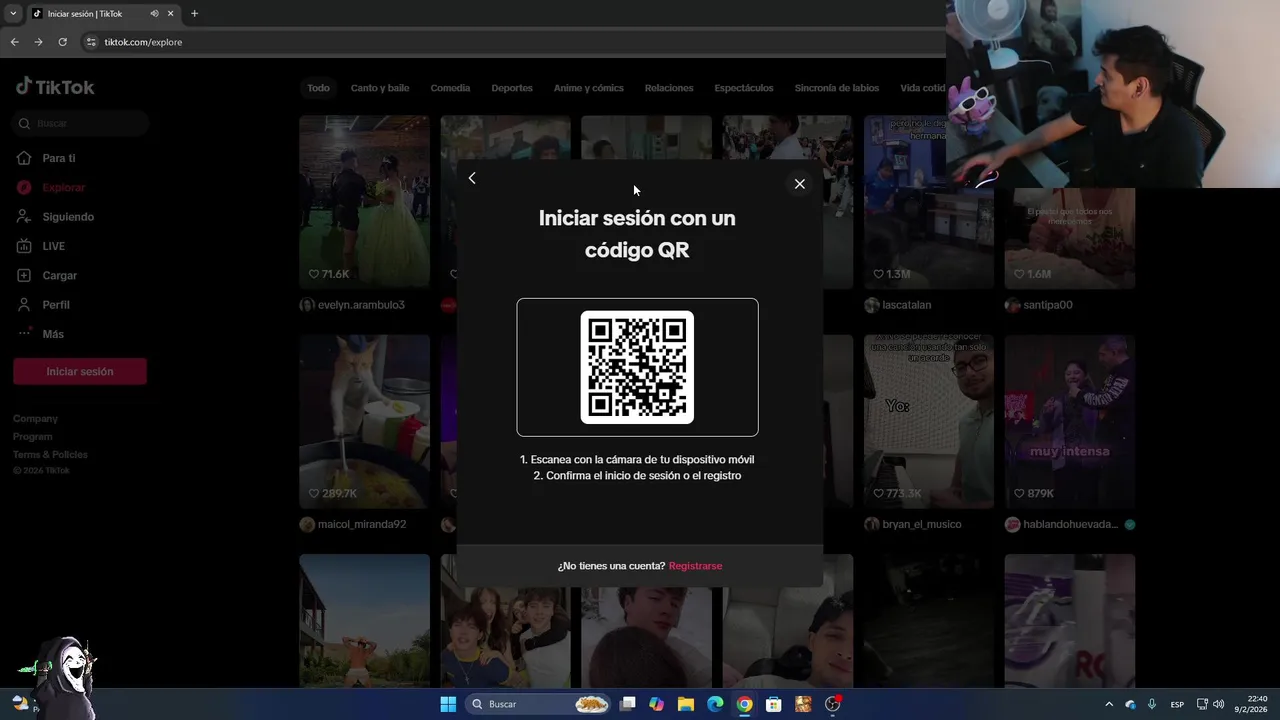Close the QR login dialog
This screenshot has width=1280, height=720.
click(x=799, y=184)
